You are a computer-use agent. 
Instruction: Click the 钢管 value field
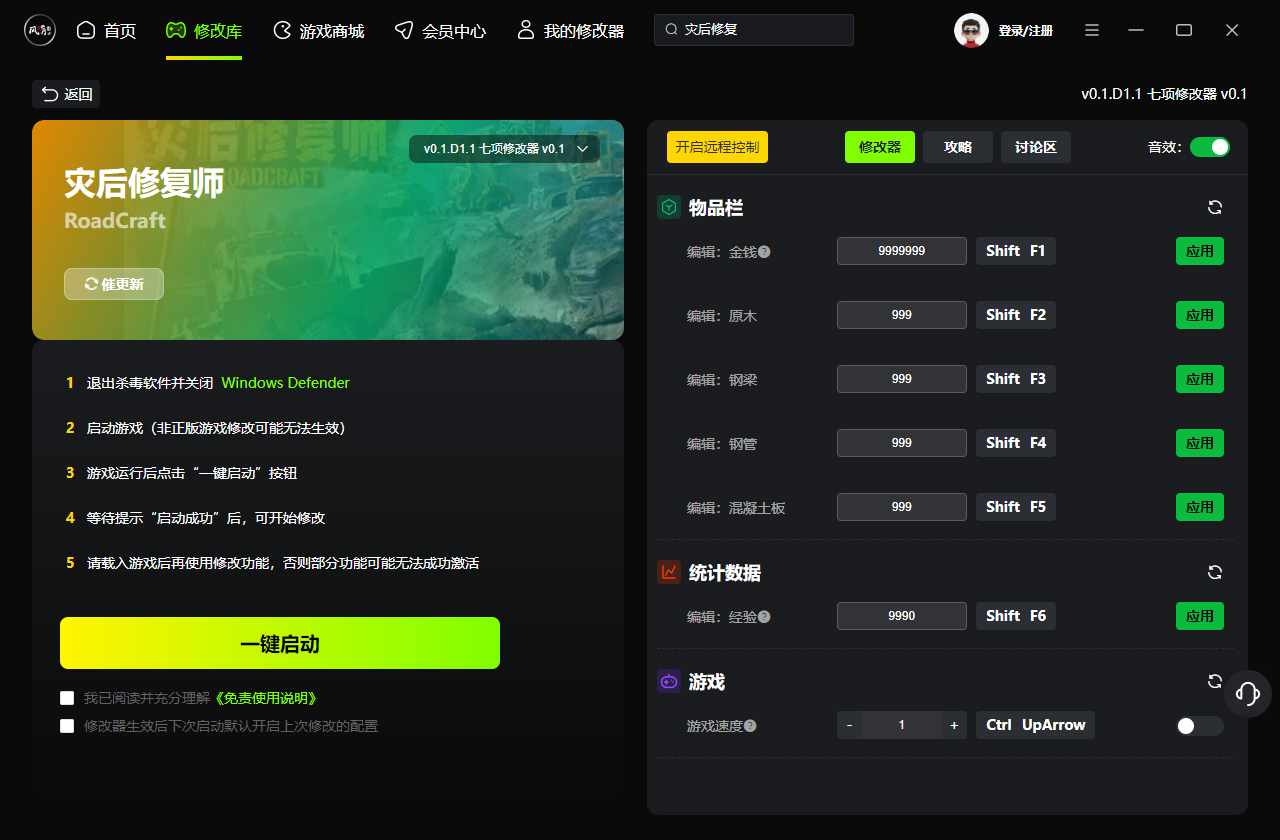(902, 443)
